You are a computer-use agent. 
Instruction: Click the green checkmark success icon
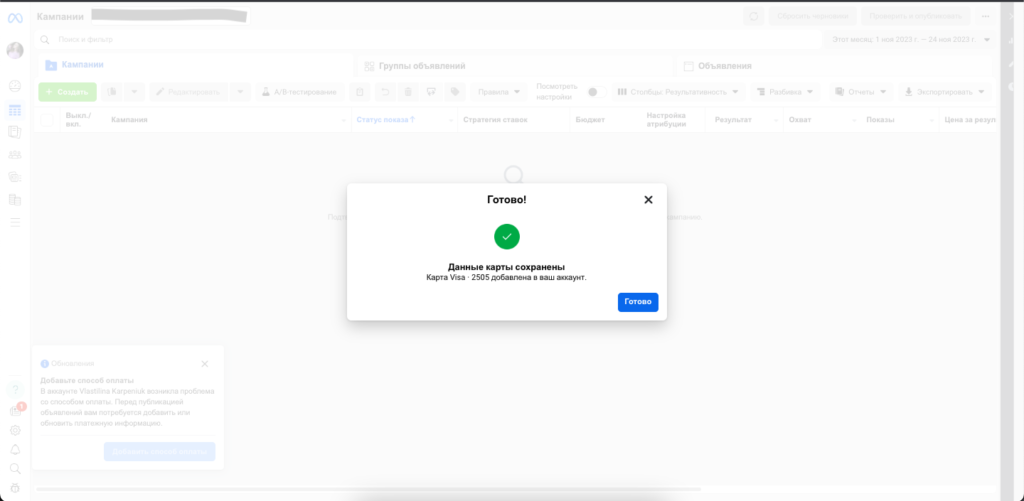507,236
